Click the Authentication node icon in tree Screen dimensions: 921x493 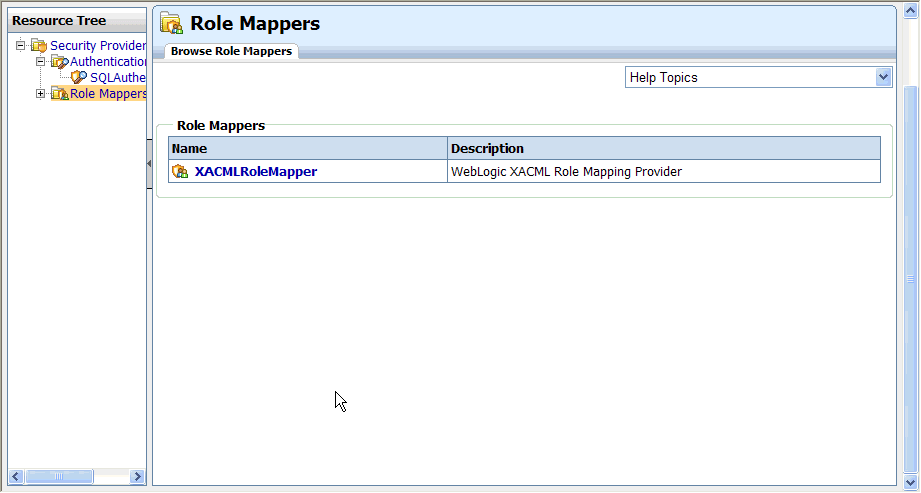(x=59, y=61)
